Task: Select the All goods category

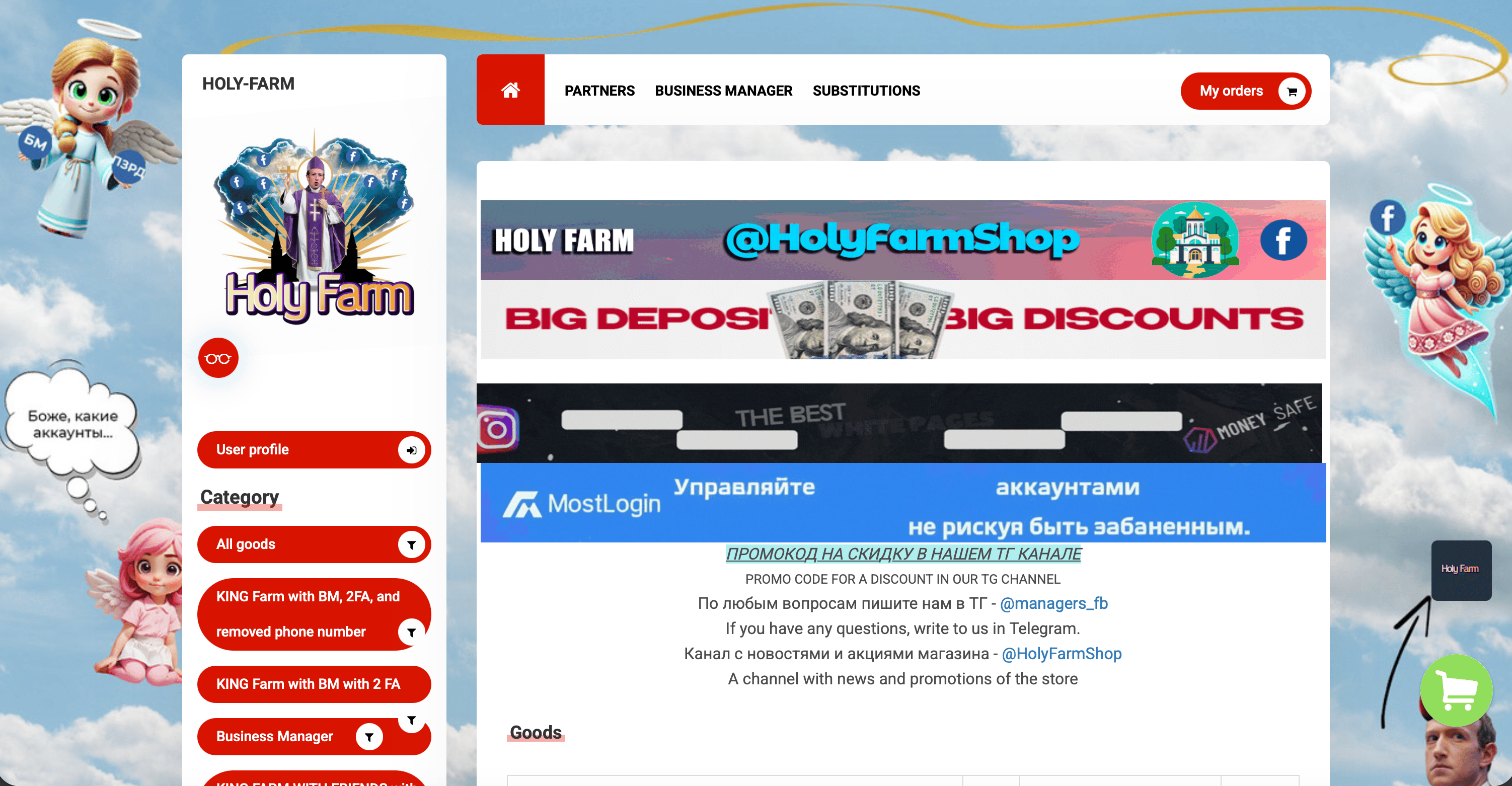Action: 314,545
